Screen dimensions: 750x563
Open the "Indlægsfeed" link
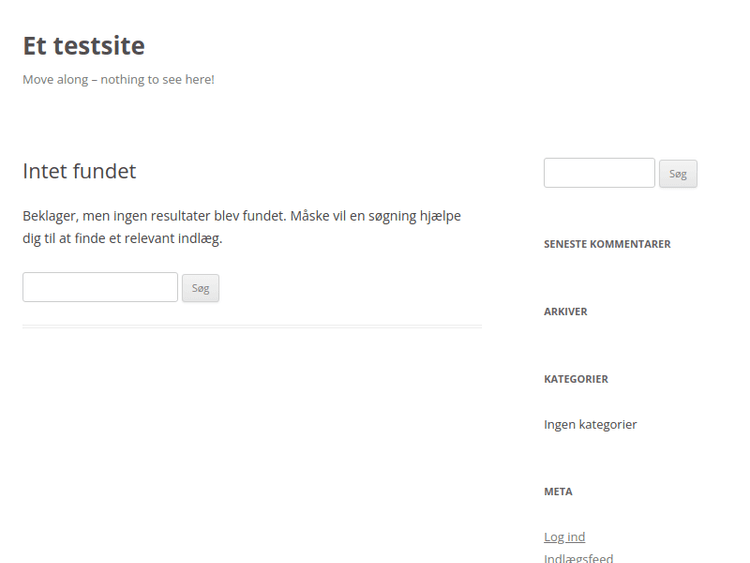(578, 558)
